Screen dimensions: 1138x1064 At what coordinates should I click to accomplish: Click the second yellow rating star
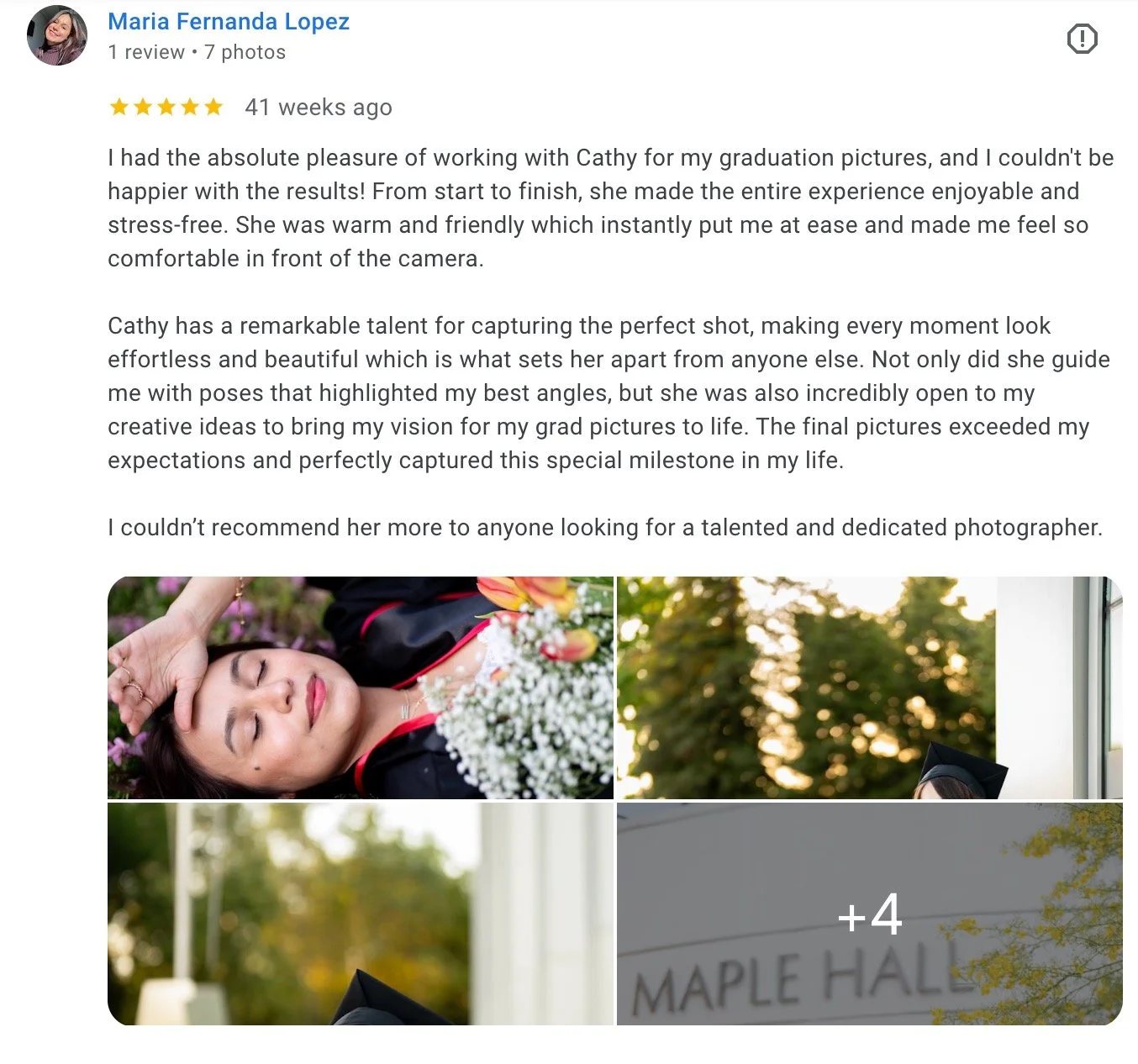[142, 107]
